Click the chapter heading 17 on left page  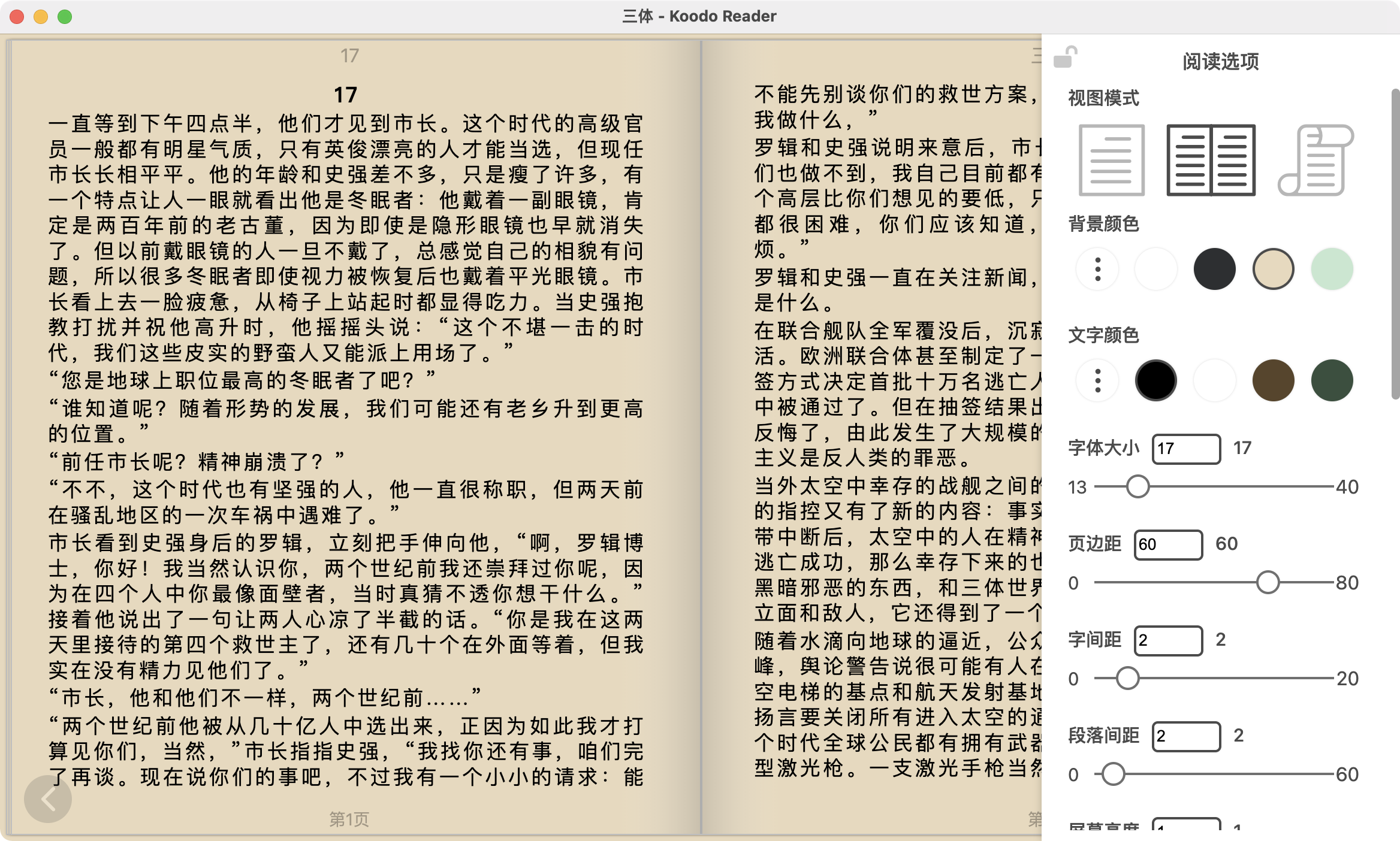click(x=345, y=95)
